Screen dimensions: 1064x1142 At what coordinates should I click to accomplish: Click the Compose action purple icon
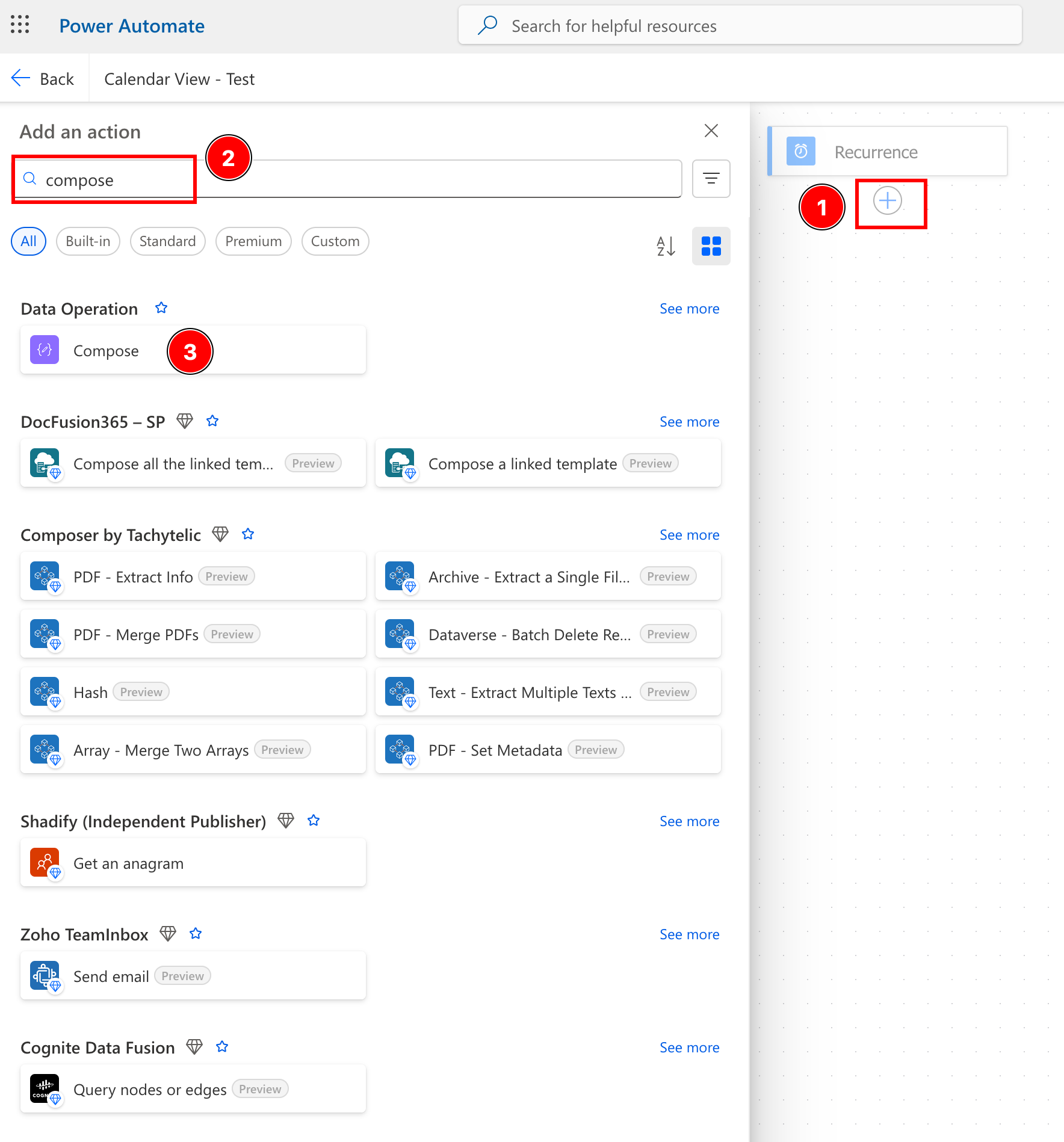pos(45,350)
